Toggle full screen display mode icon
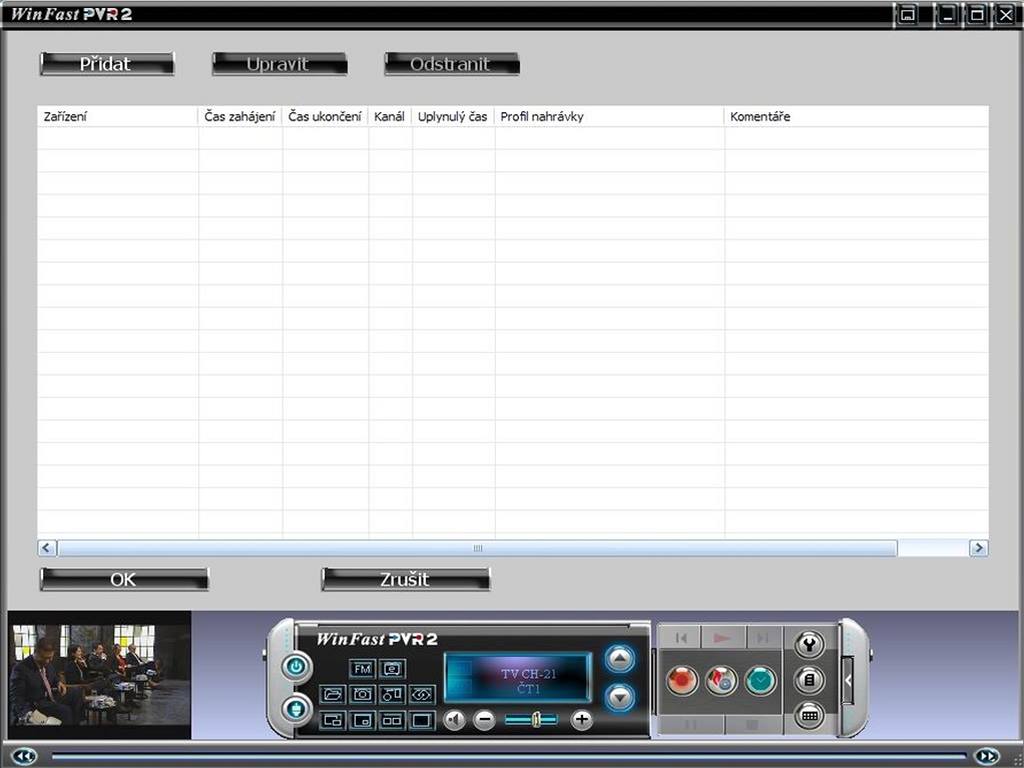1024x768 pixels. click(421, 720)
